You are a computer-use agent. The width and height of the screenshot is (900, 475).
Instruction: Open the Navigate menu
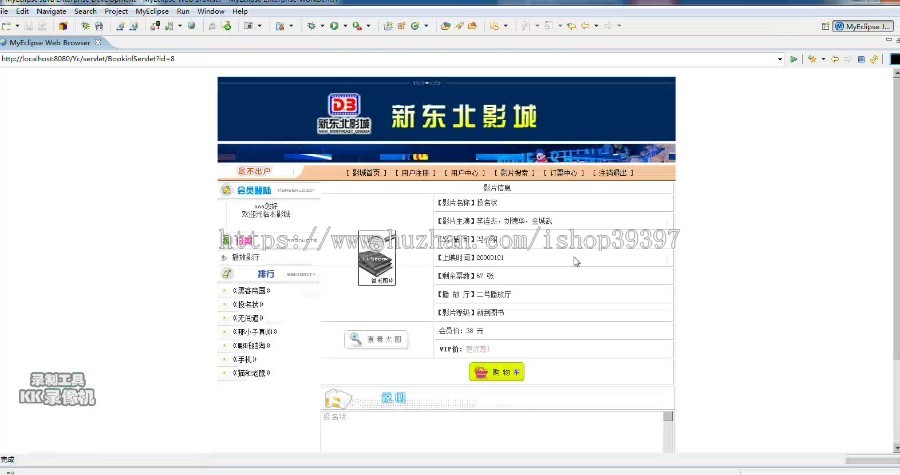[x=51, y=11]
